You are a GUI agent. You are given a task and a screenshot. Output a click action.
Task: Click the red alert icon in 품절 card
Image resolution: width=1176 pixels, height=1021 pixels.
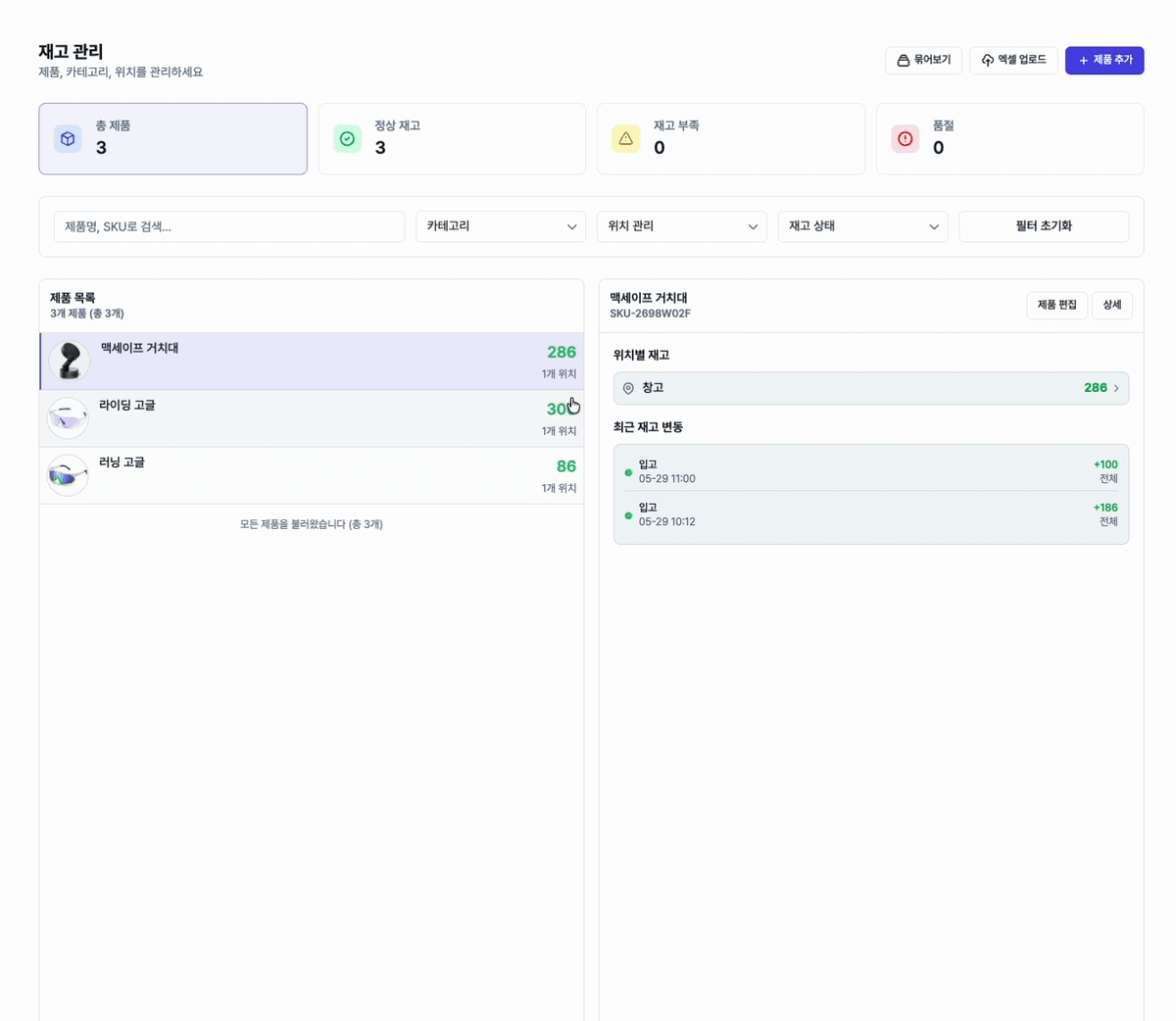[906, 139]
